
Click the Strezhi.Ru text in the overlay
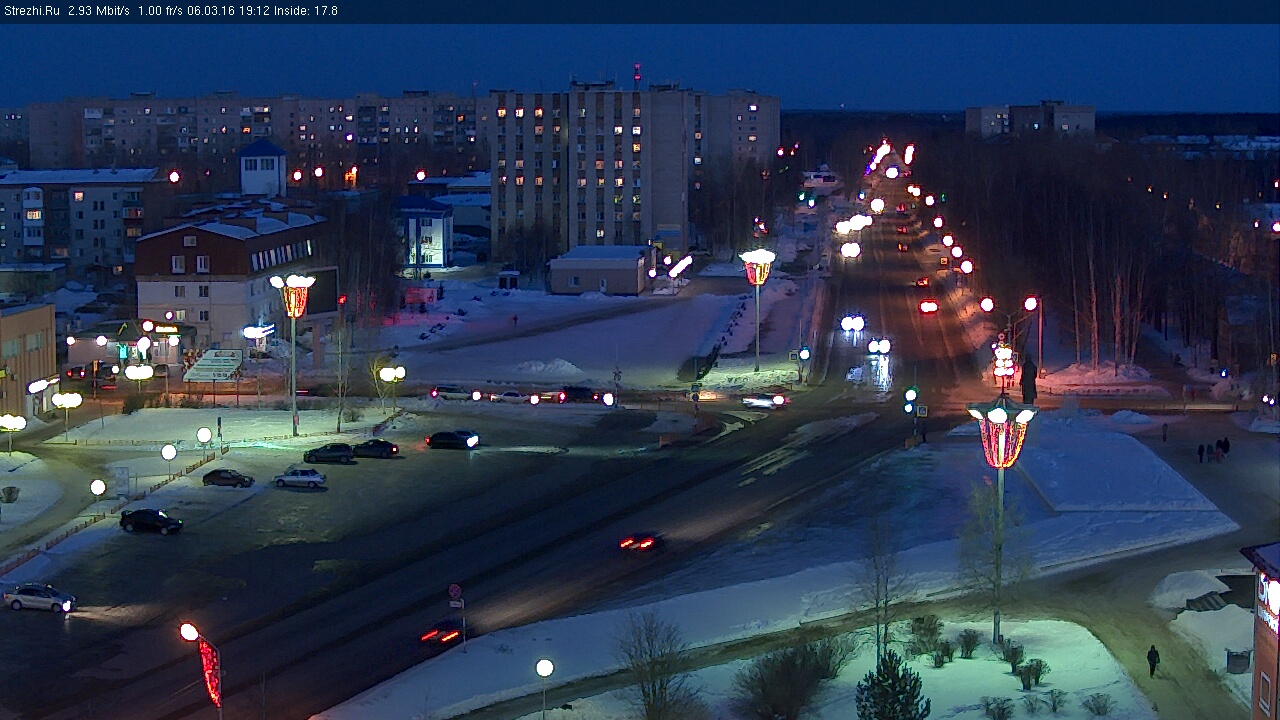click(x=31, y=11)
